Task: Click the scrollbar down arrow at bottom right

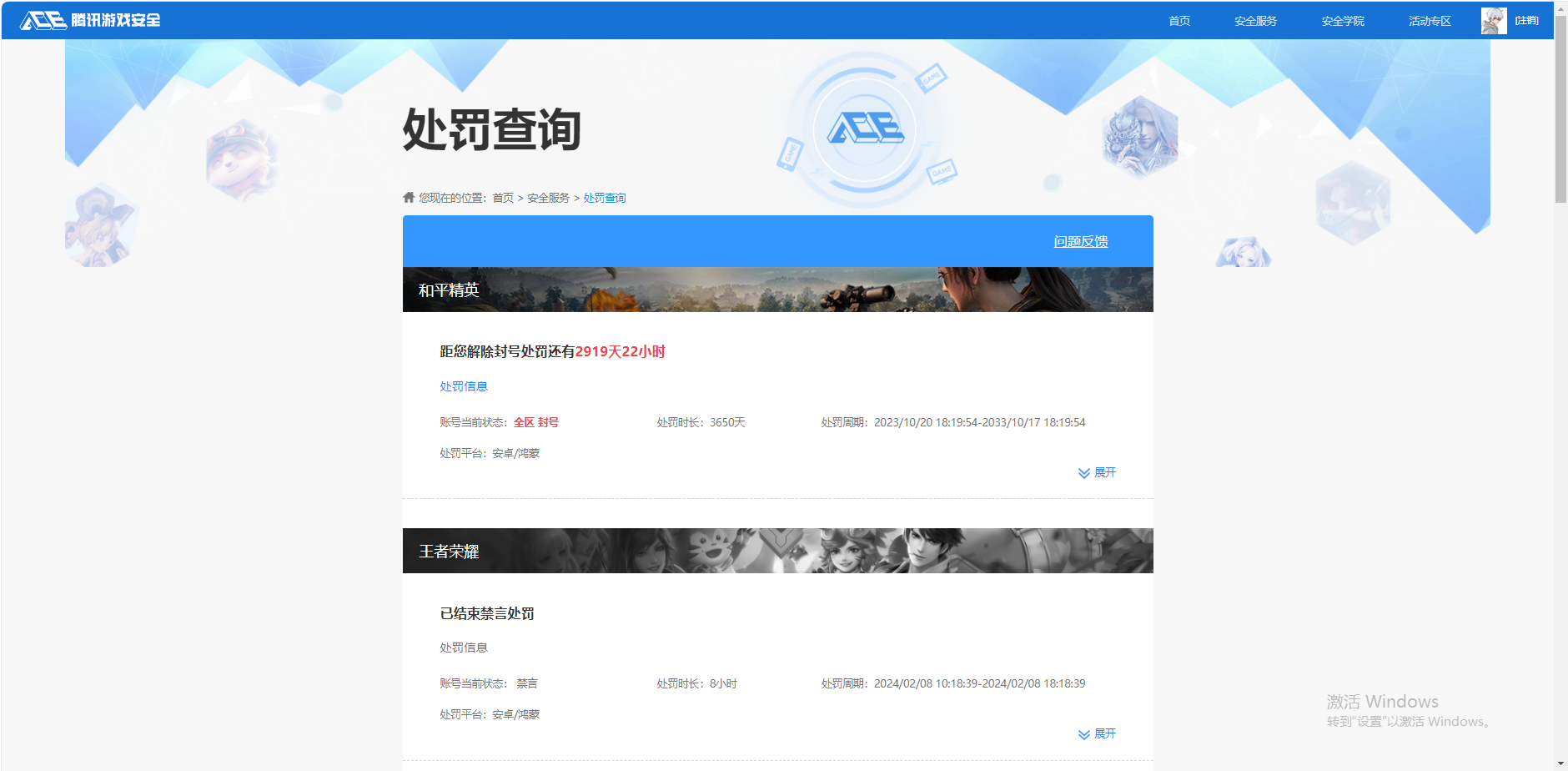Action: click(x=1561, y=762)
